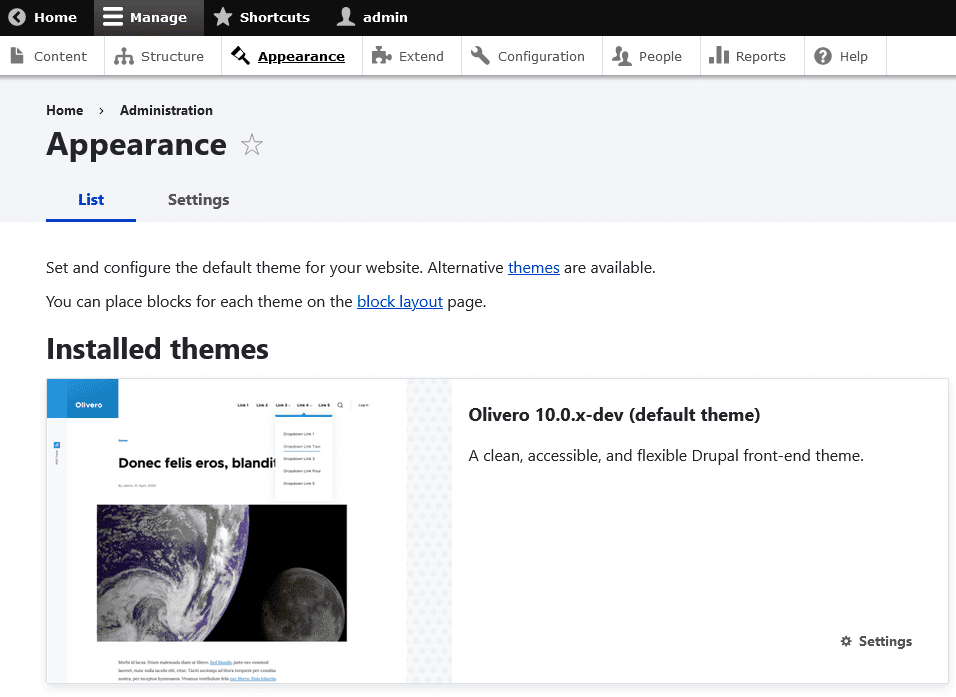Screen dimensions: 956x697
Task: Click 'Olivero 10.0.x-dev (default theme)' heading
Action: point(614,415)
